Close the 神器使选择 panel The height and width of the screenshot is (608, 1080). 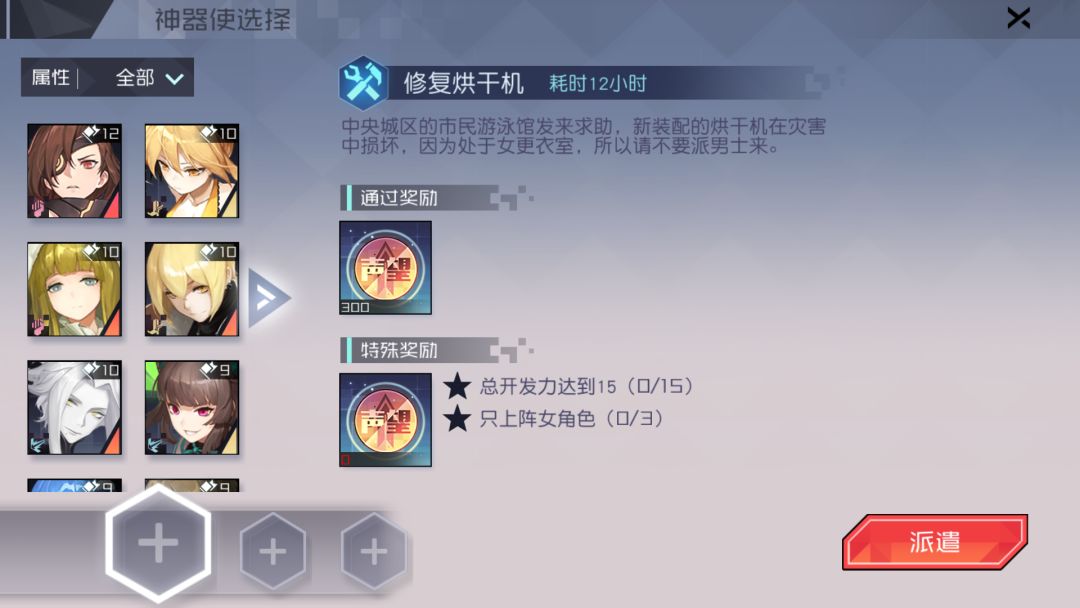coord(1018,18)
